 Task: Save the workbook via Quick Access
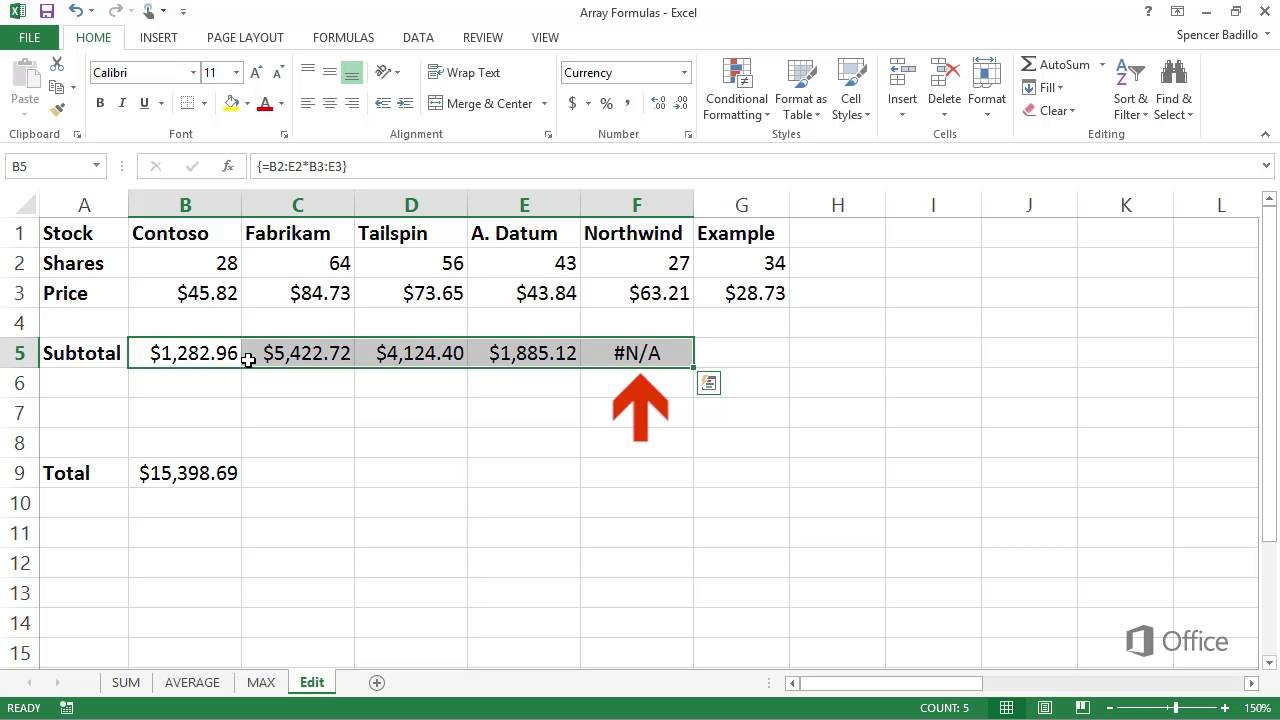tap(47, 12)
